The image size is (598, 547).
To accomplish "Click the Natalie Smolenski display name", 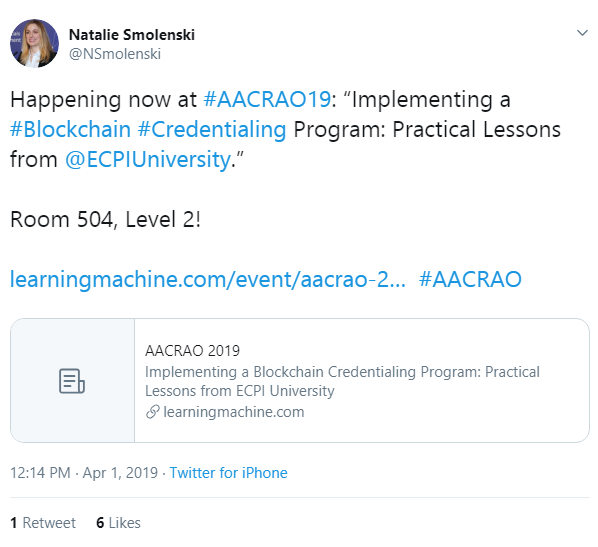I will pos(132,35).
